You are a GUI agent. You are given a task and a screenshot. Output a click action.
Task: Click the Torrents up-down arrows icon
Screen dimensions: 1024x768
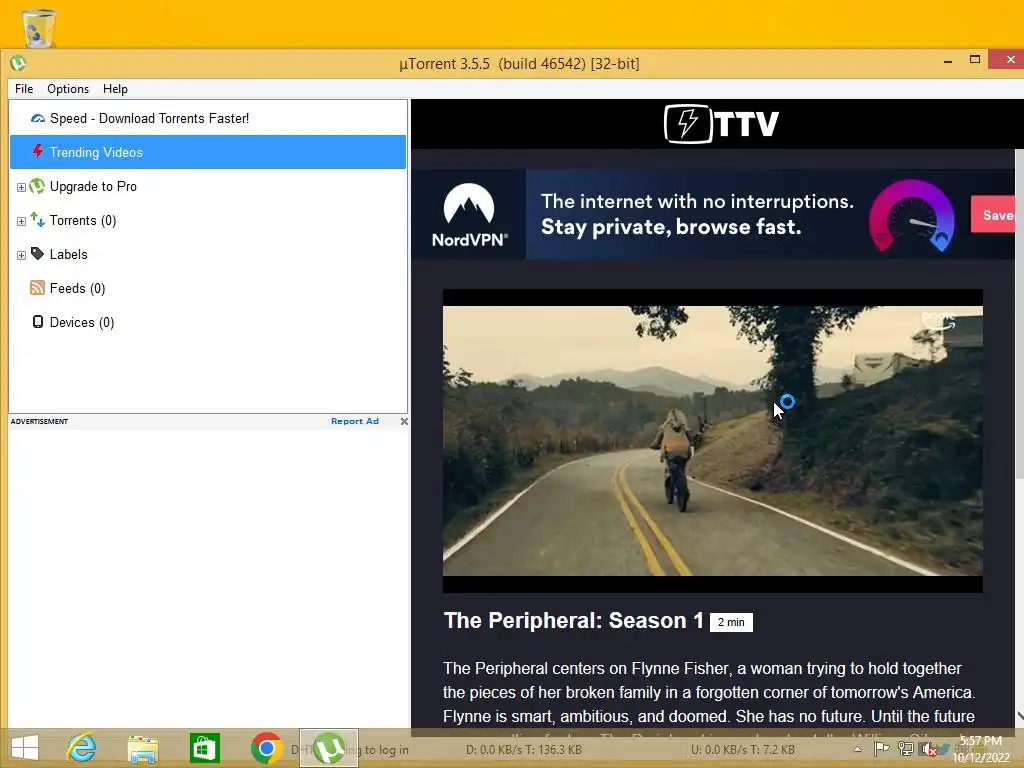pos(38,220)
